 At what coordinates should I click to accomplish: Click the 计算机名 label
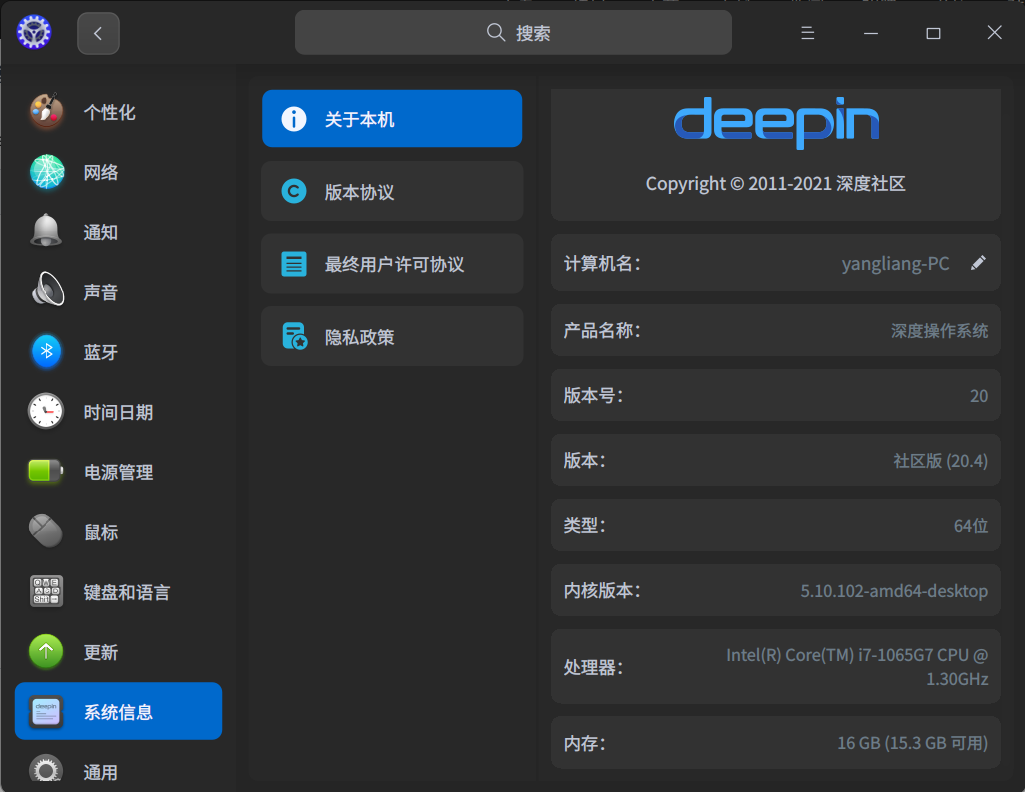(x=602, y=263)
